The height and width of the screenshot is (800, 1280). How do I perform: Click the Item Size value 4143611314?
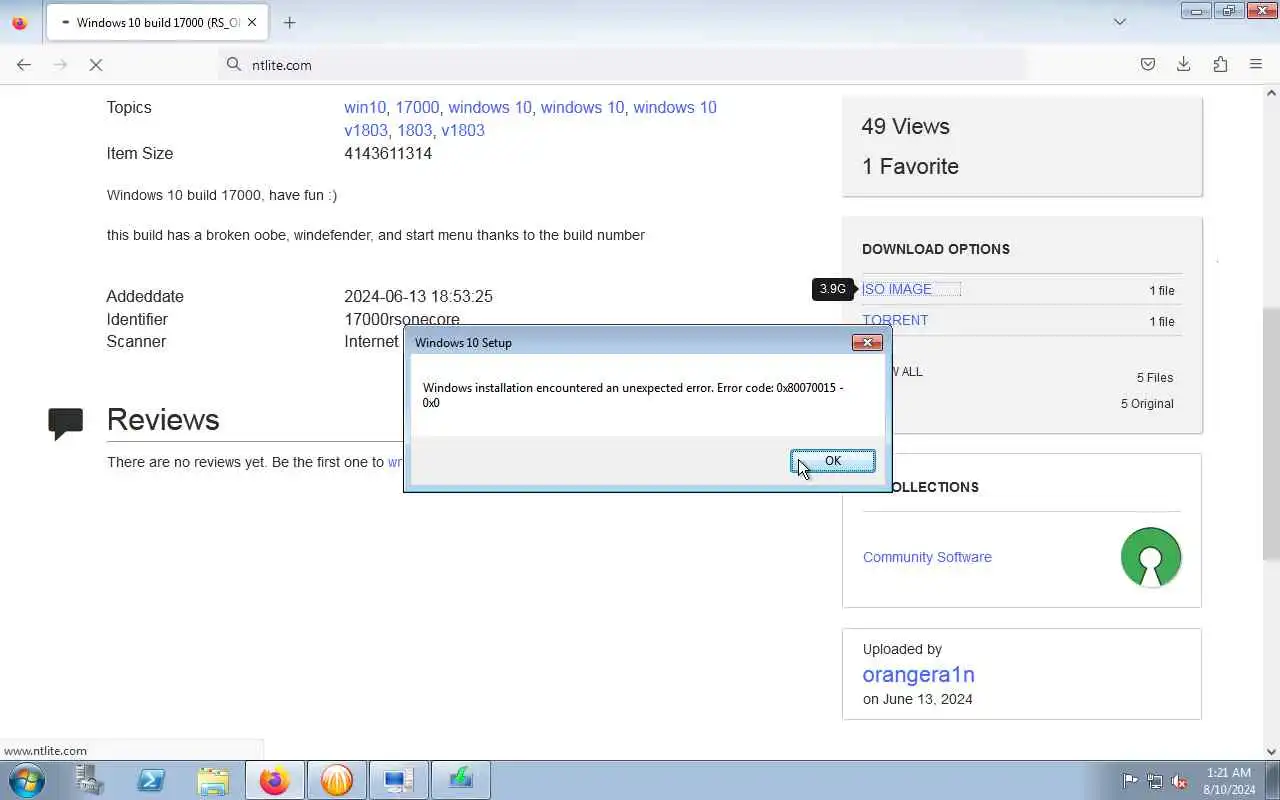[388, 153]
